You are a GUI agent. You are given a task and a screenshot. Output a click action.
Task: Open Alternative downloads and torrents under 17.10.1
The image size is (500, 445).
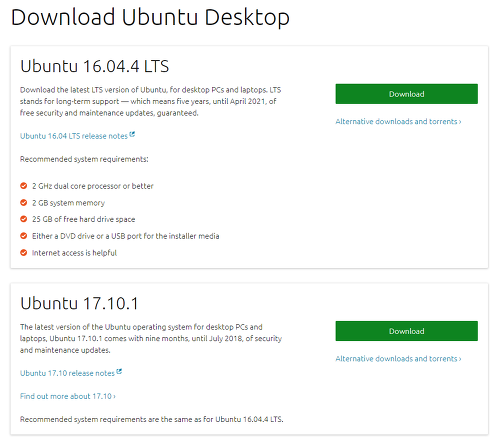pyautogui.click(x=398, y=359)
